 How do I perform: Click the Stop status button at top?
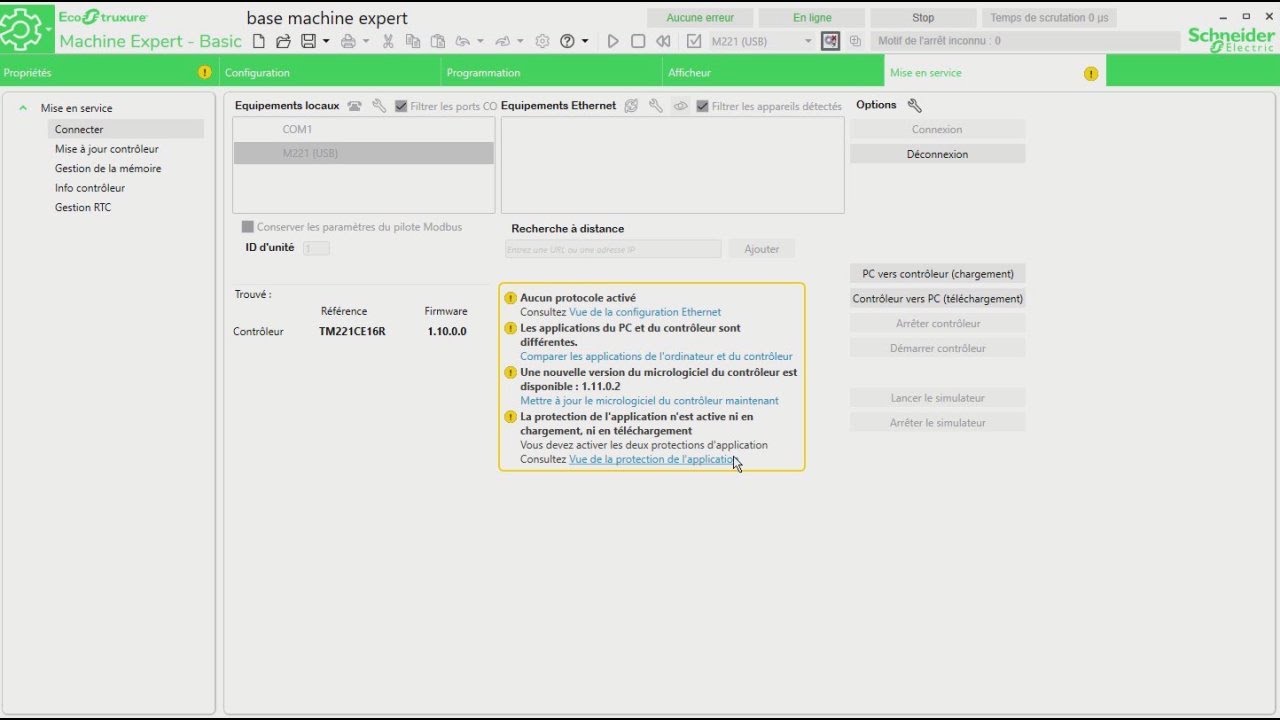(923, 18)
